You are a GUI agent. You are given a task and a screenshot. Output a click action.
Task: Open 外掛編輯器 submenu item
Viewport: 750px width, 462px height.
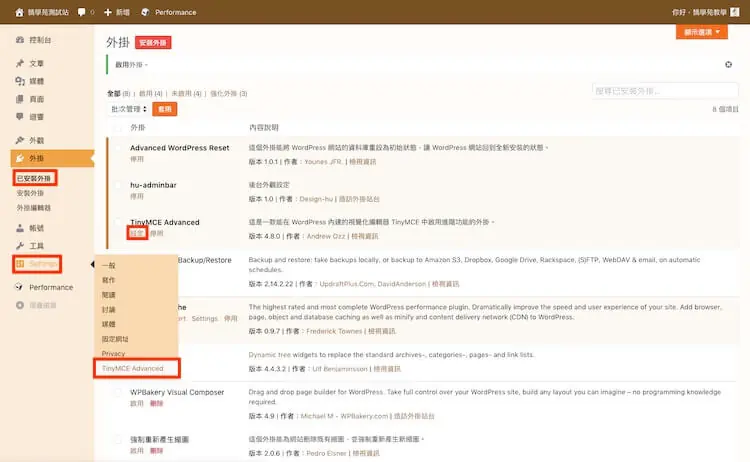tap(33, 208)
